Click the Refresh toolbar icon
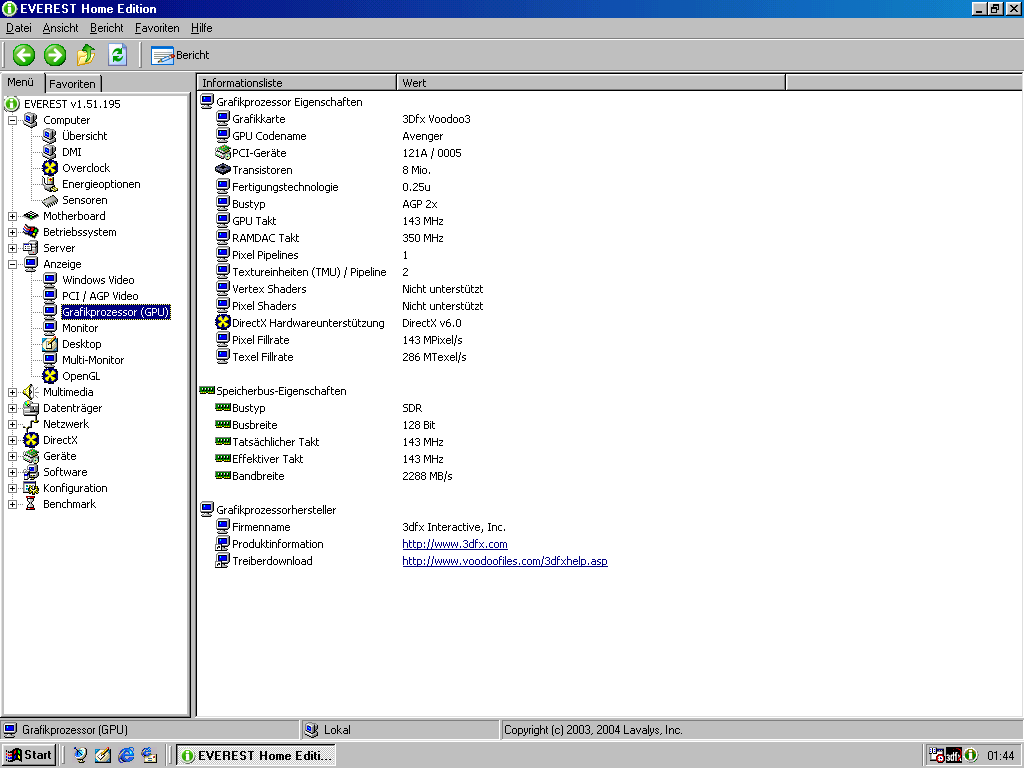Viewport: 1024px width, 768px height. (x=117, y=55)
